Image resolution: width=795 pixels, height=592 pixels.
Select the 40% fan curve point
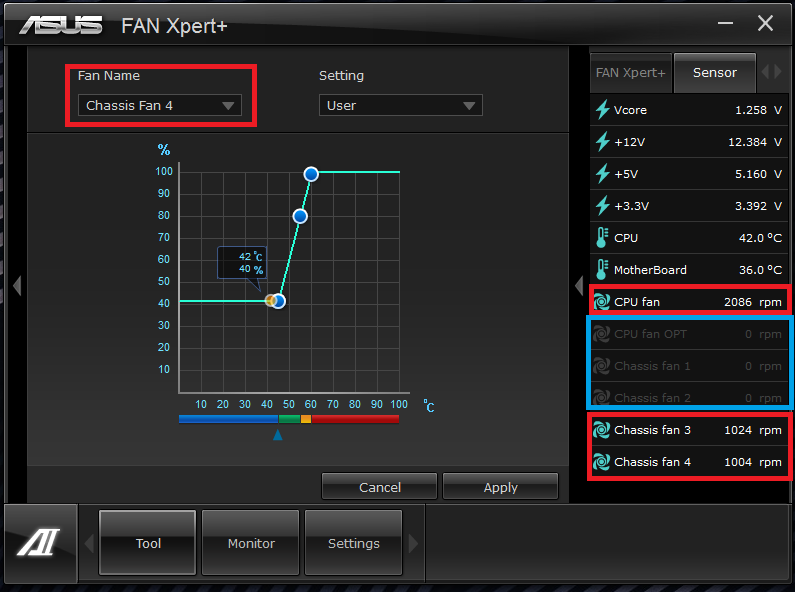click(278, 301)
